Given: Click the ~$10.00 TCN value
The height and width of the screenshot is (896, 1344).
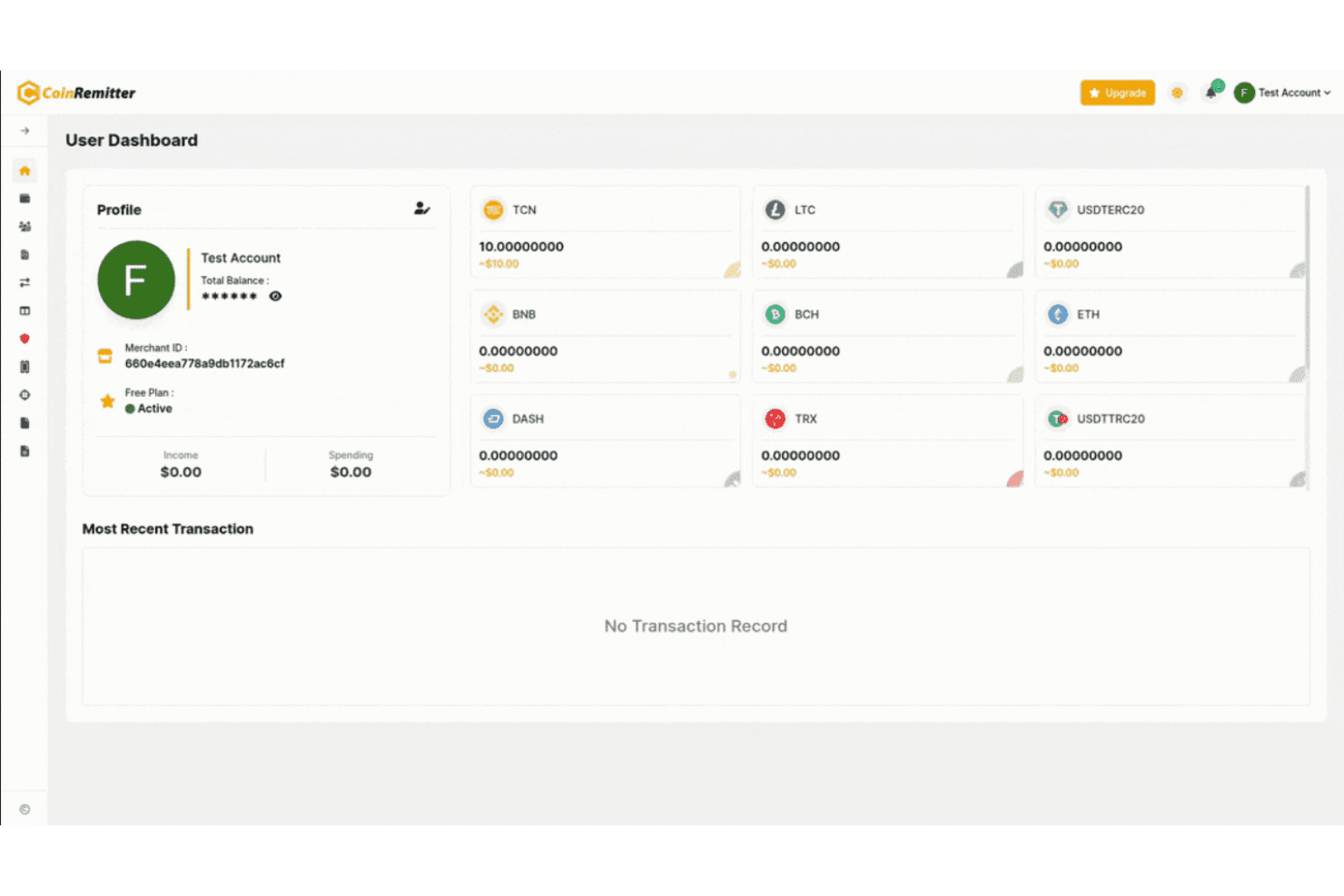Looking at the screenshot, I should point(499,264).
